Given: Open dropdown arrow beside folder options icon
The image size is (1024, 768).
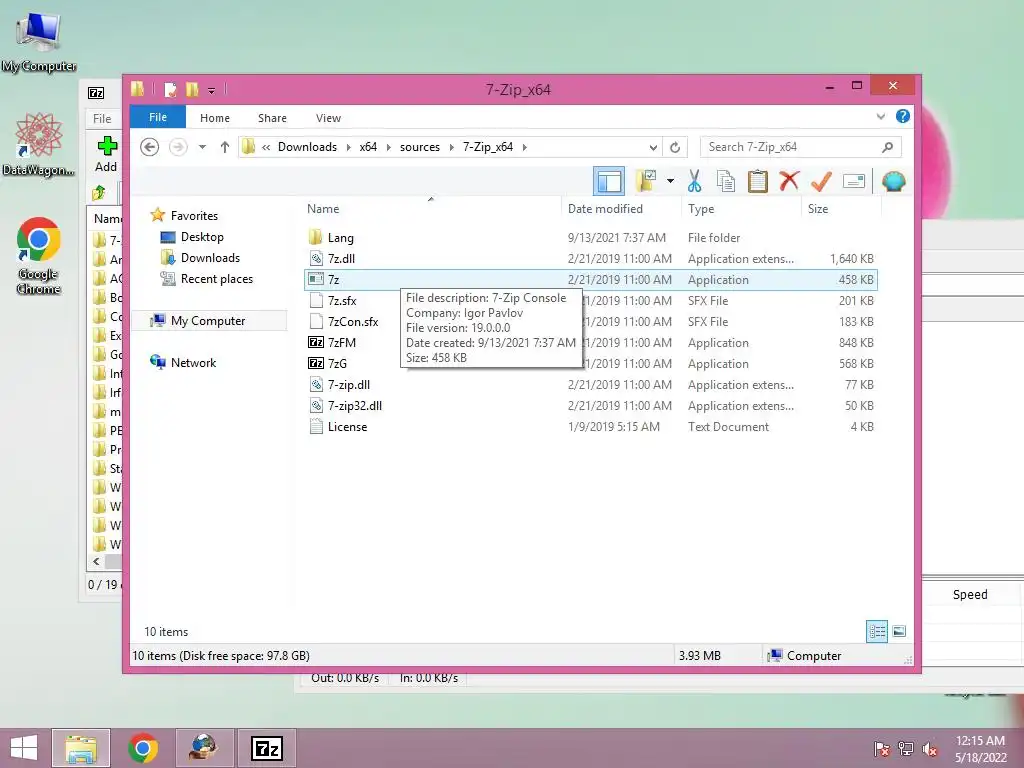Looking at the screenshot, I should click(x=670, y=181).
